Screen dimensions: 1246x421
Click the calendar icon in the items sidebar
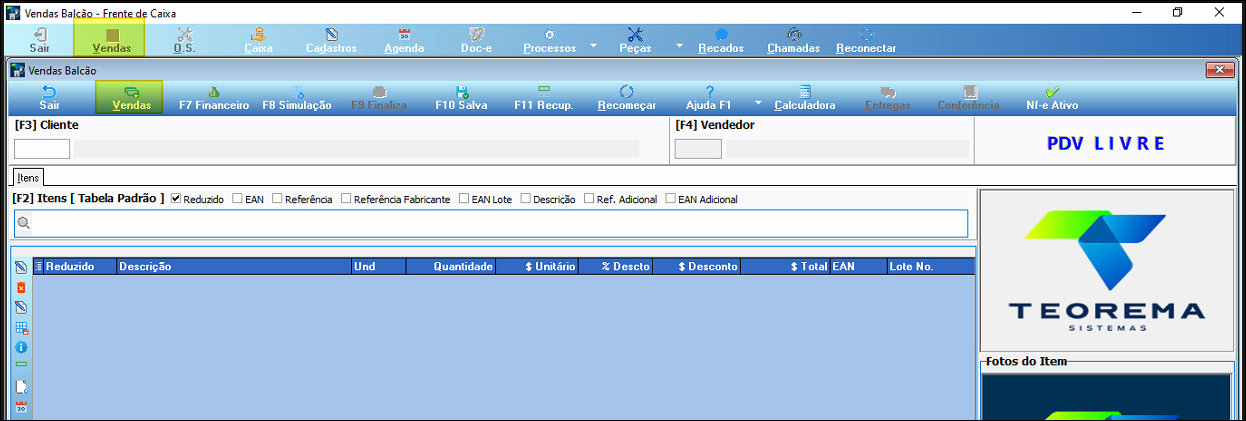(x=21, y=406)
